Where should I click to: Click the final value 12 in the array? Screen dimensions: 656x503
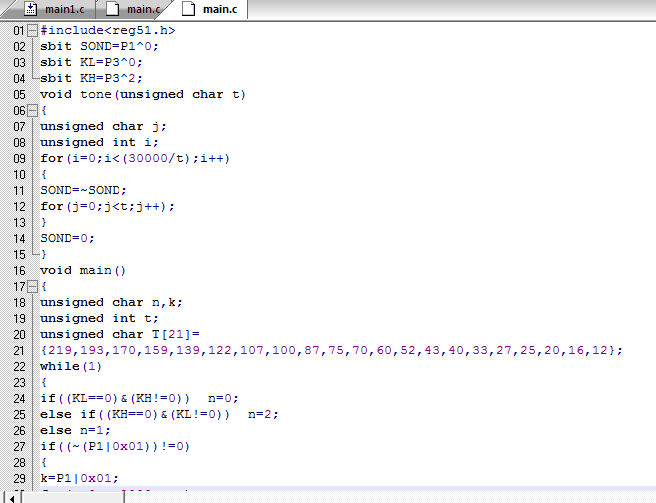(x=600, y=350)
